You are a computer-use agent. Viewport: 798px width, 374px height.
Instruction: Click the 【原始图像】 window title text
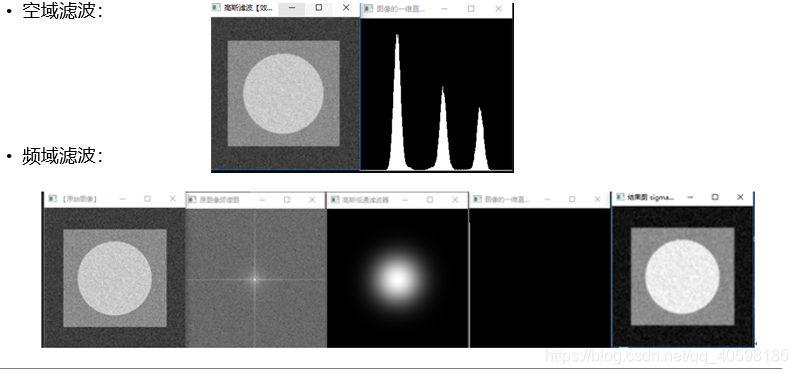coord(79,199)
